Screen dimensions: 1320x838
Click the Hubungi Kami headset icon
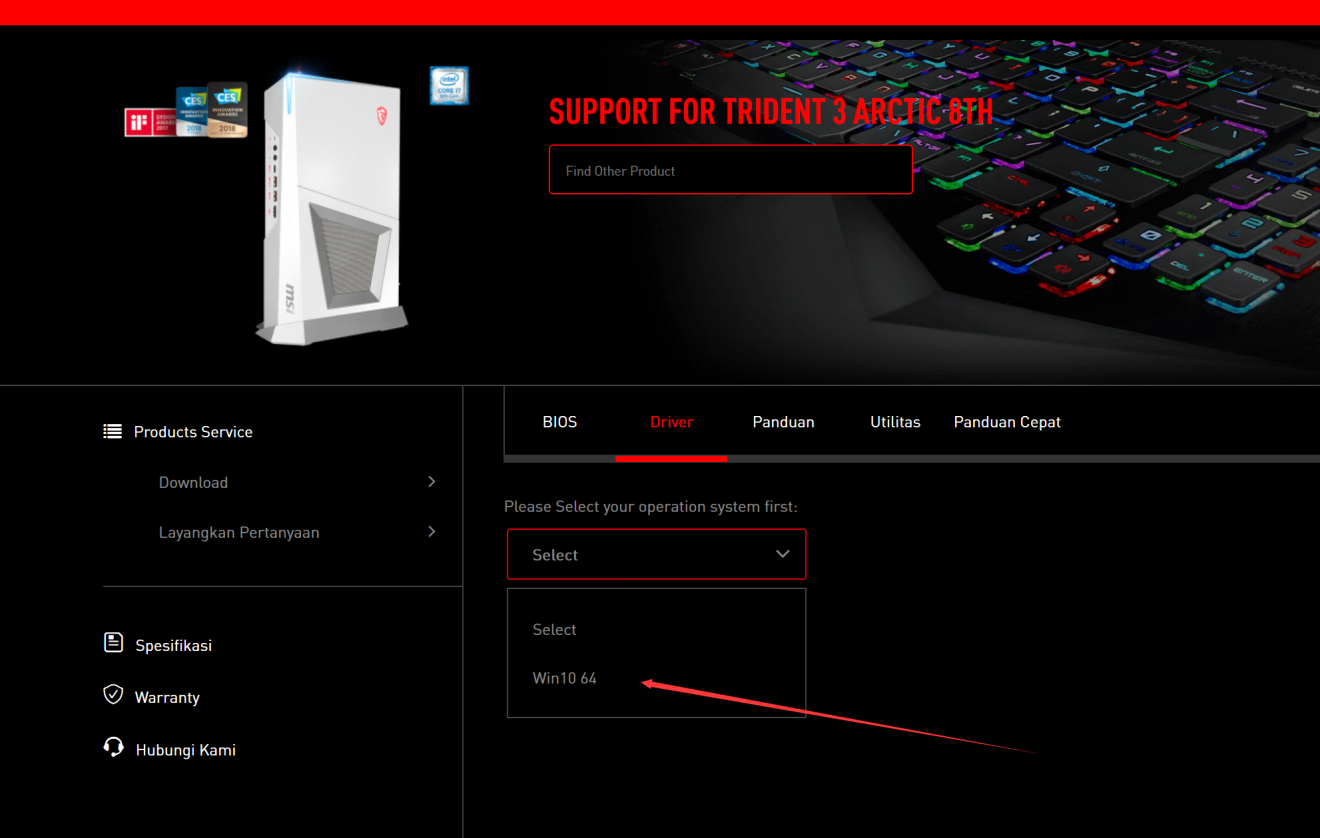click(113, 748)
